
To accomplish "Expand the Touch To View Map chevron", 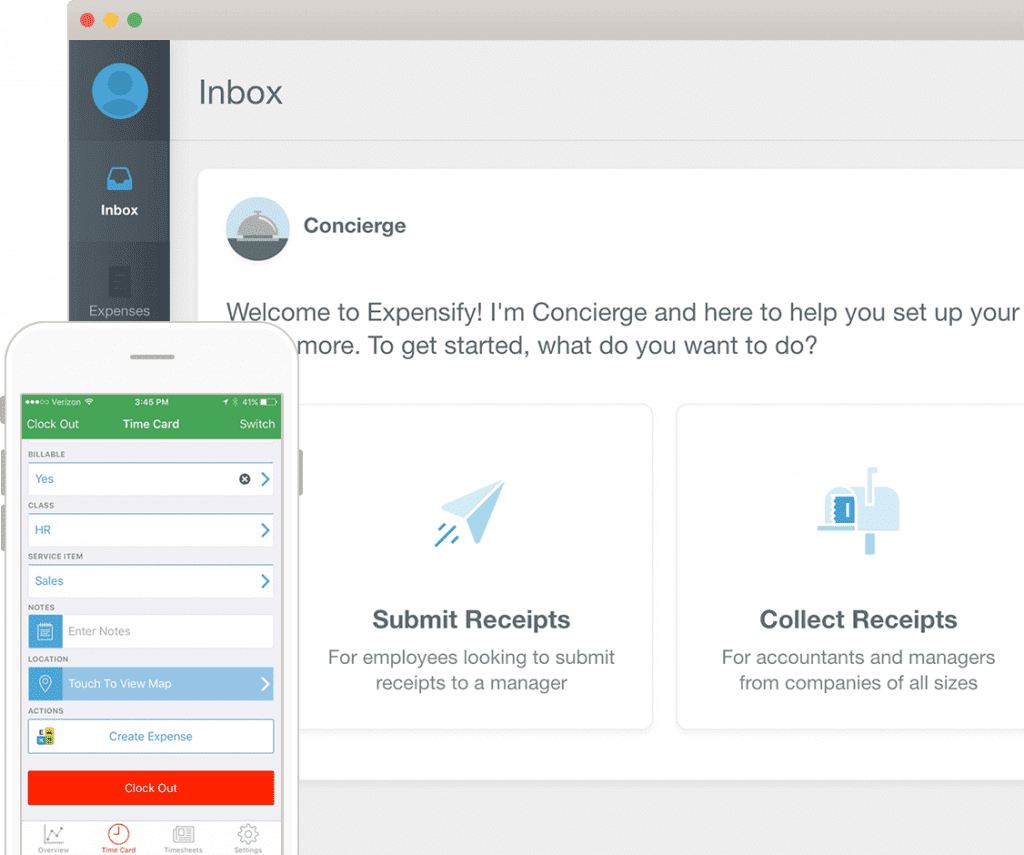I will point(265,684).
